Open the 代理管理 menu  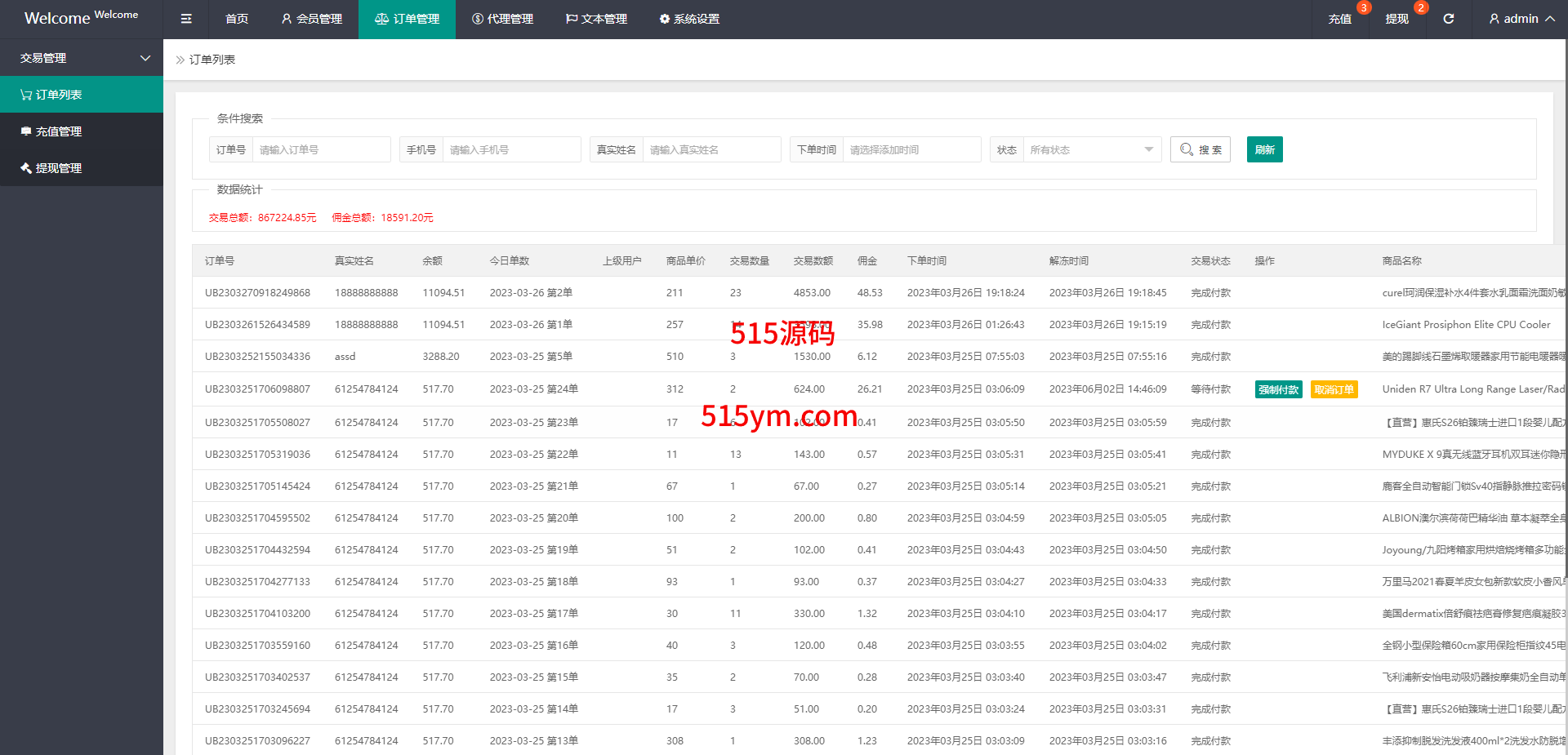click(x=502, y=19)
